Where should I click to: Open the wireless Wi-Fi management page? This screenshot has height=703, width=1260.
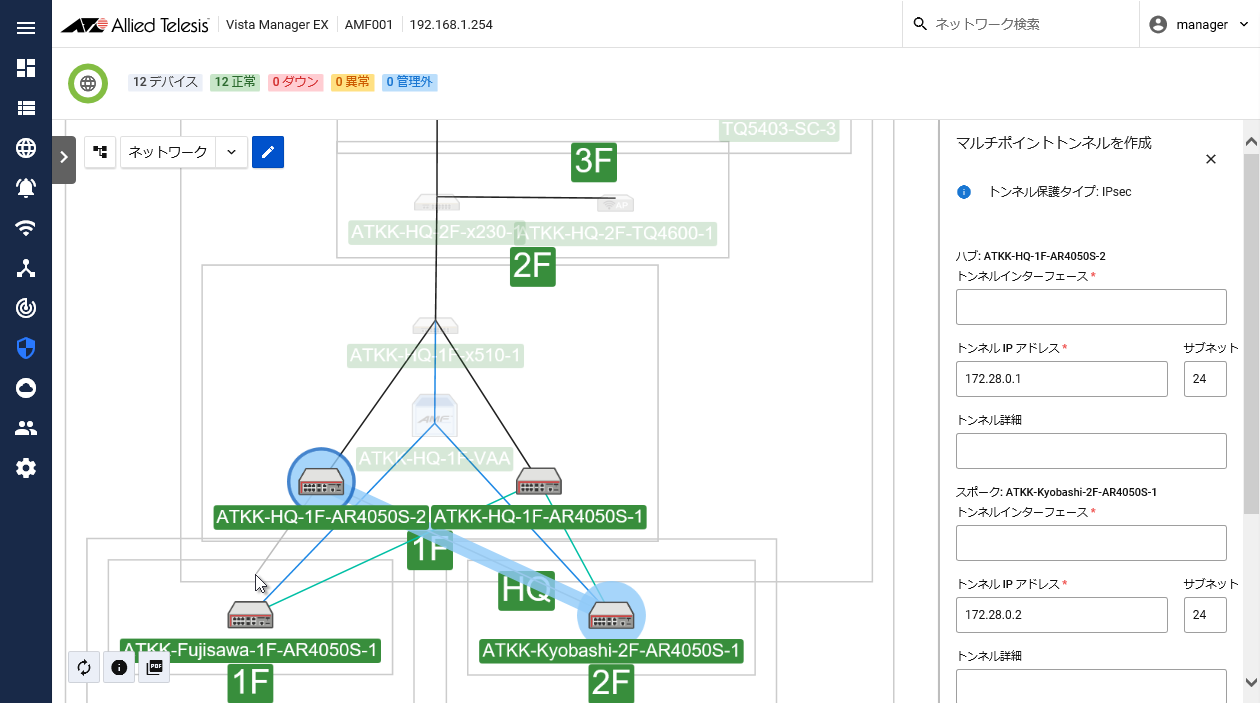(26, 228)
